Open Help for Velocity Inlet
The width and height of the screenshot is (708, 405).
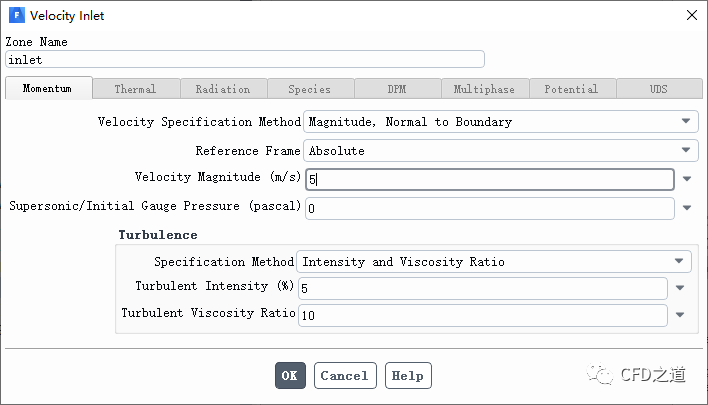[408, 376]
